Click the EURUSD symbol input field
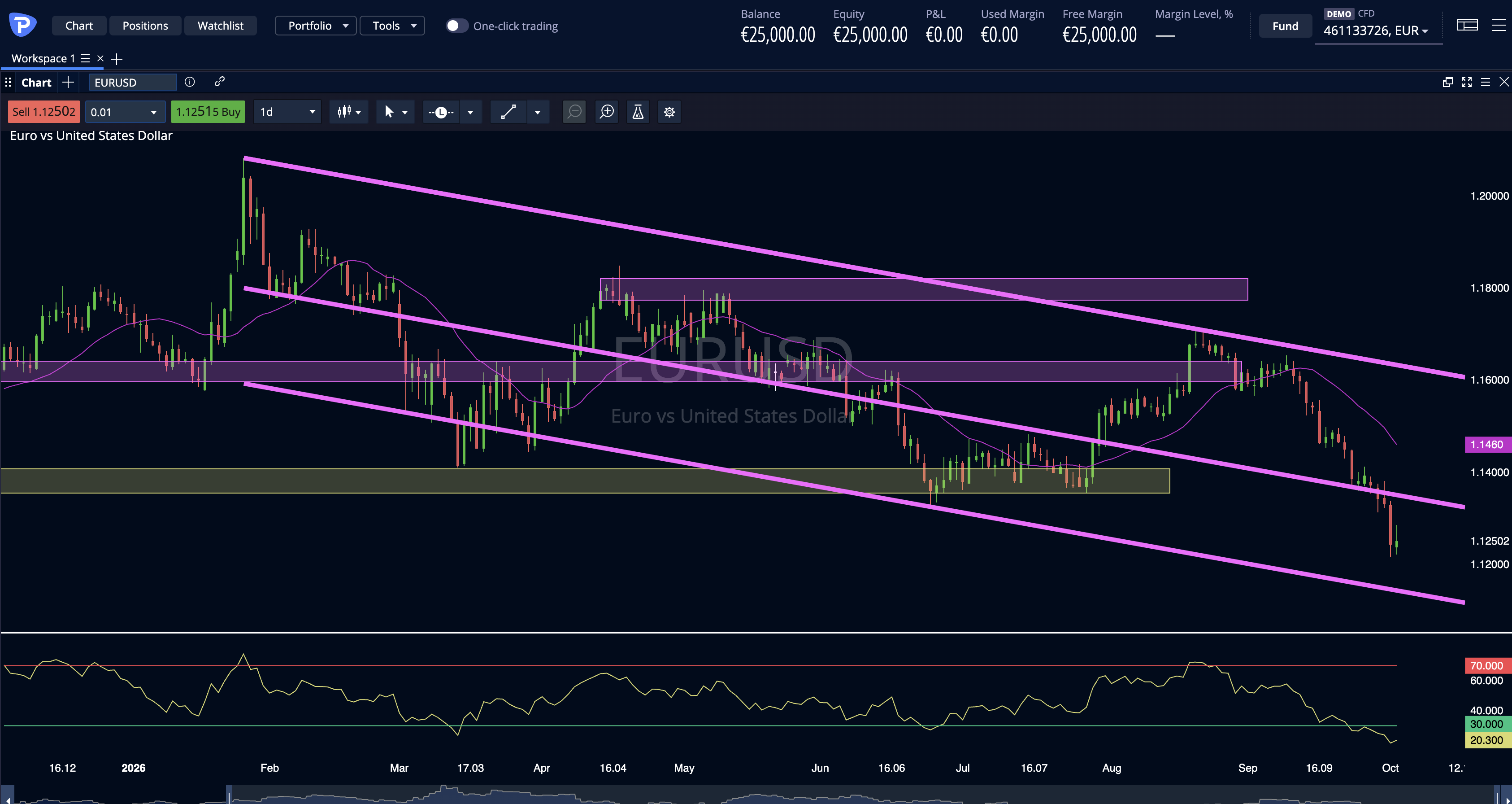This screenshot has height=804, width=1512. (133, 82)
